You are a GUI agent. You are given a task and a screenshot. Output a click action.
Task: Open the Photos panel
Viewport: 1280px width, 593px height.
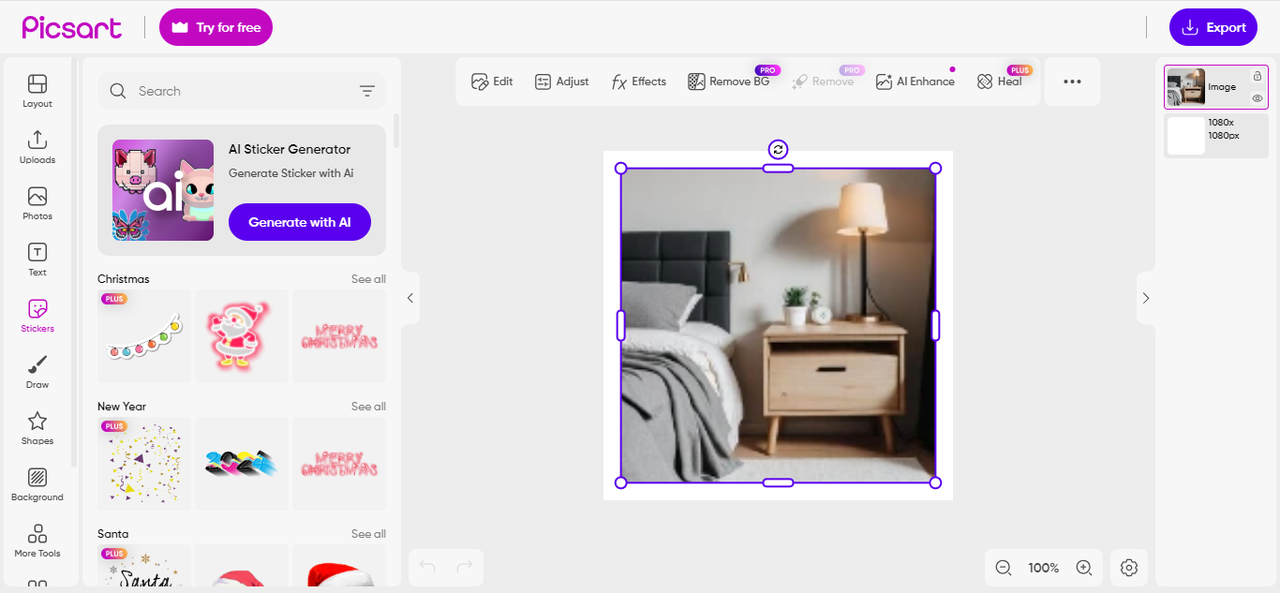(x=37, y=203)
